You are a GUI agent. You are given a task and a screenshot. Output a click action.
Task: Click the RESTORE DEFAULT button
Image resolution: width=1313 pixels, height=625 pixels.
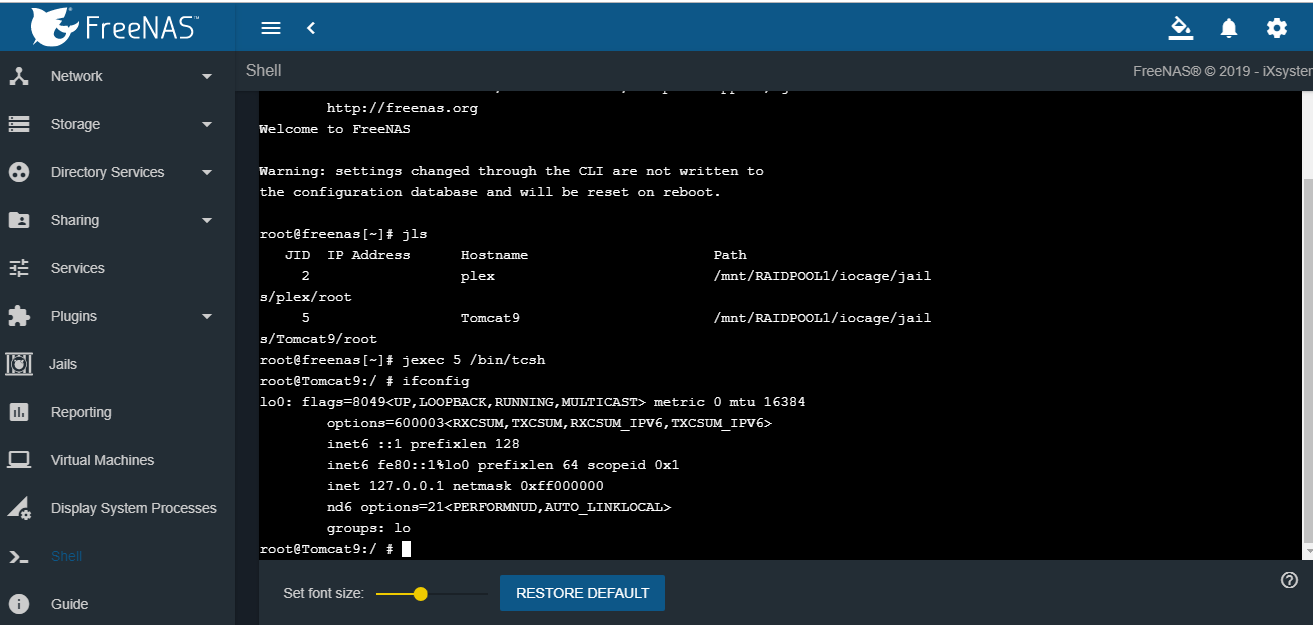[x=582, y=593]
